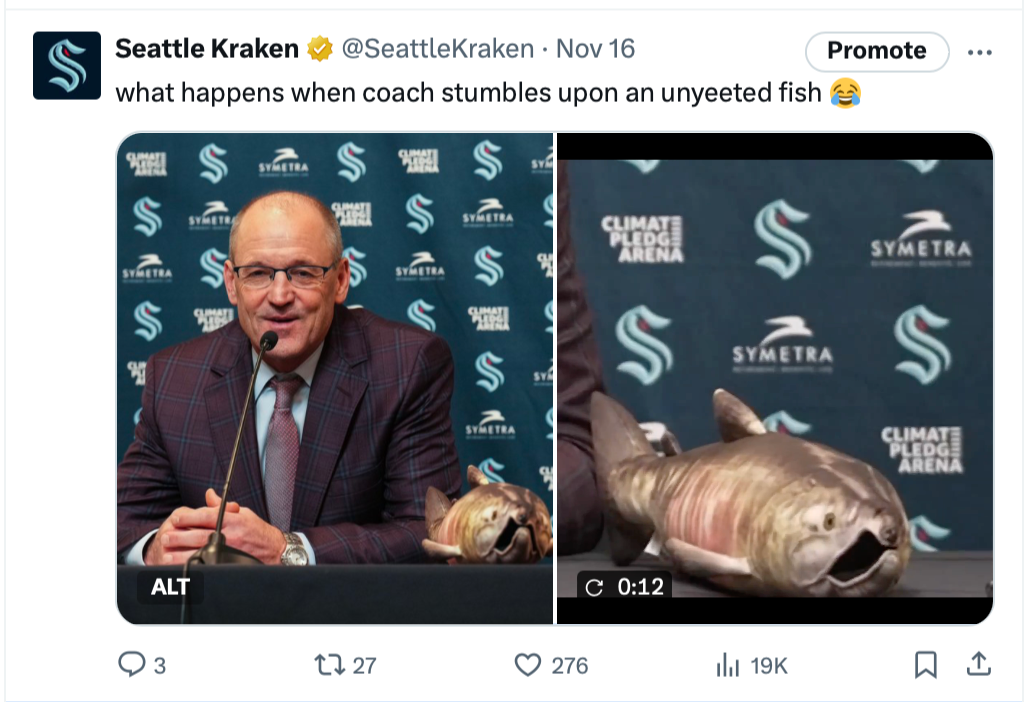Viewport: 1026px width, 702px height.
Task: Open the share upload arrow icon
Action: click(x=978, y=663)
